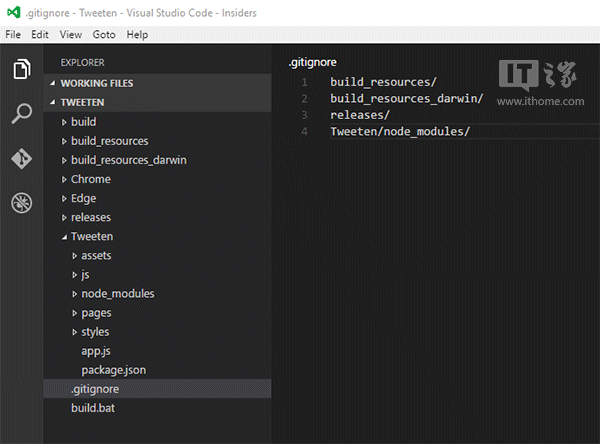Expand the pages folder arrow
The height and width of the screenshot is (444, 600).
[75, 313]
